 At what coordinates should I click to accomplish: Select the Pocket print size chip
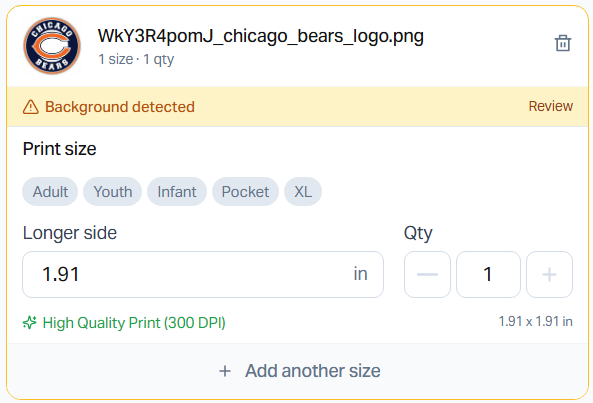pos(245,192)
